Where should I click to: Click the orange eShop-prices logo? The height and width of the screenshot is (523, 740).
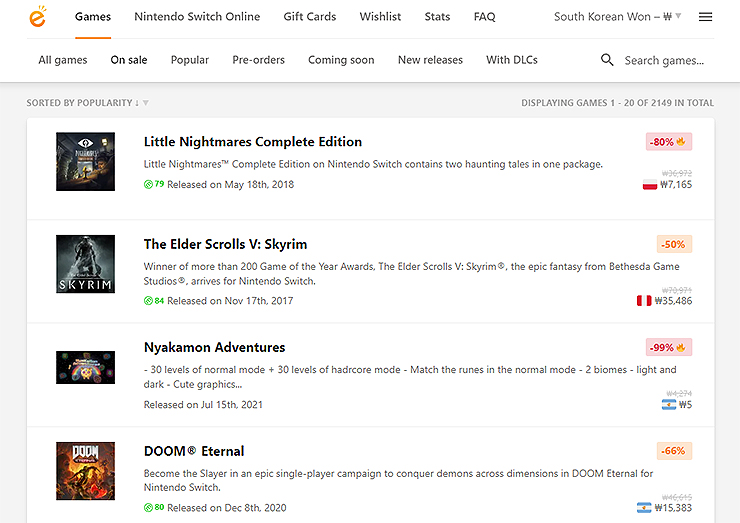point(38,17)
